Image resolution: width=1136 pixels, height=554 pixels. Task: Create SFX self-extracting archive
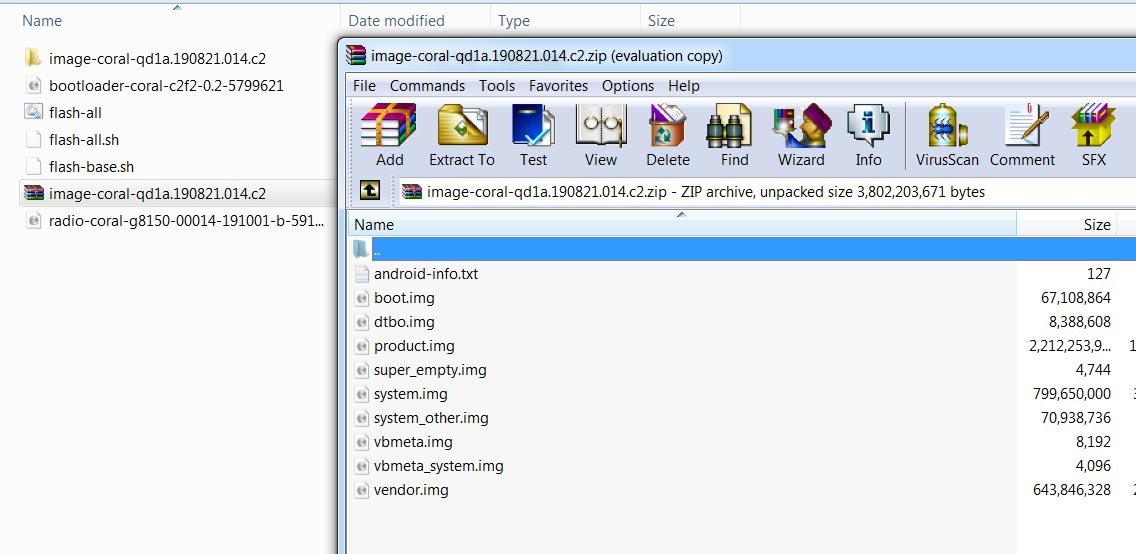(x=1093, y=134)
